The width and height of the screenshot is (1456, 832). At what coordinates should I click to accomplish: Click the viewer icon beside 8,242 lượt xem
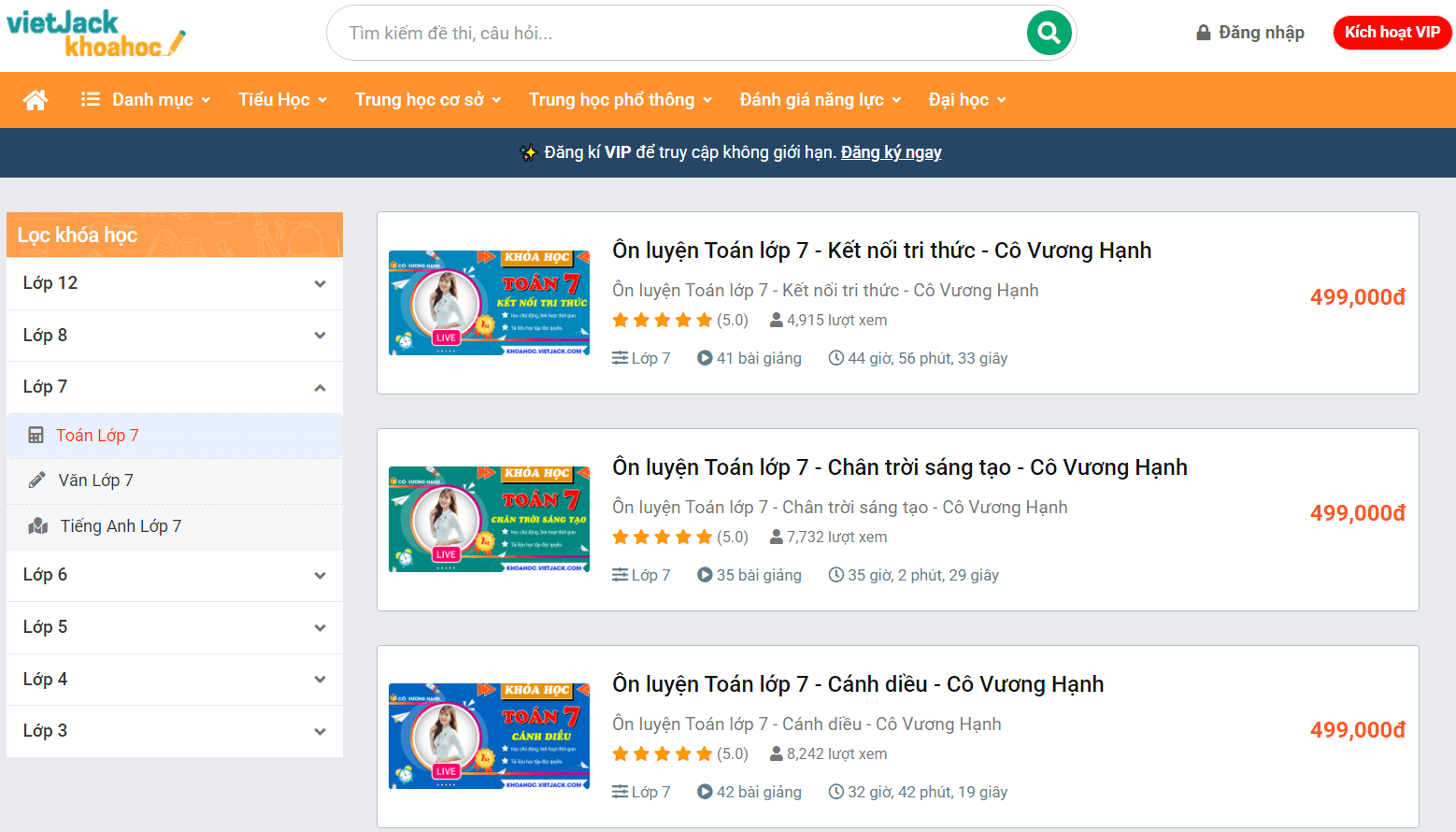pos(777,754)
